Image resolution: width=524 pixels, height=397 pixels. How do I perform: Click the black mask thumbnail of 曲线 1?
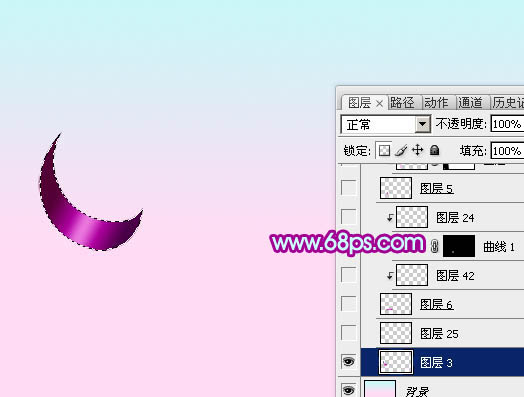click(459, 246)
